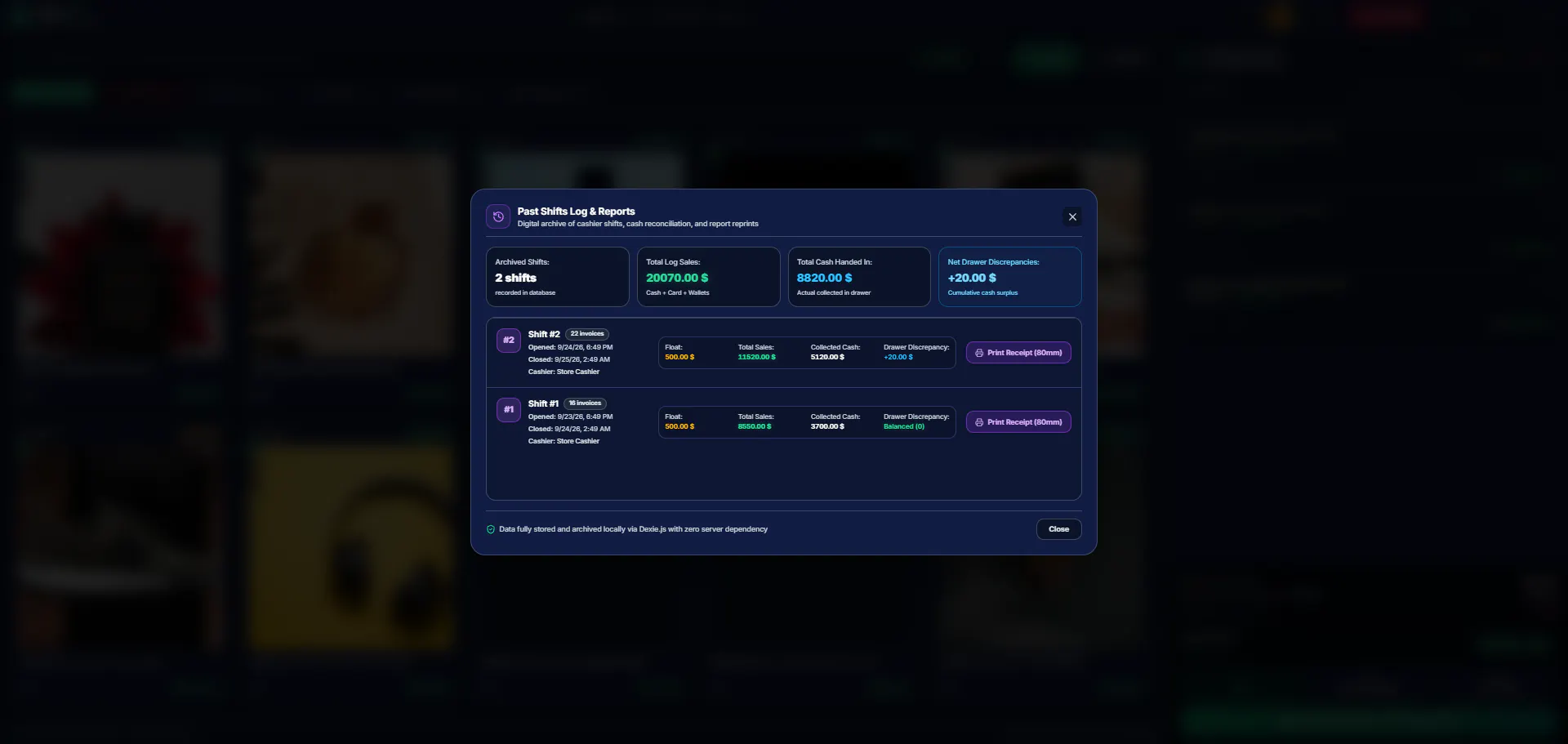
Task: Click the 'Cash + Card + Wallets' caption
Action: coord(678,293)
